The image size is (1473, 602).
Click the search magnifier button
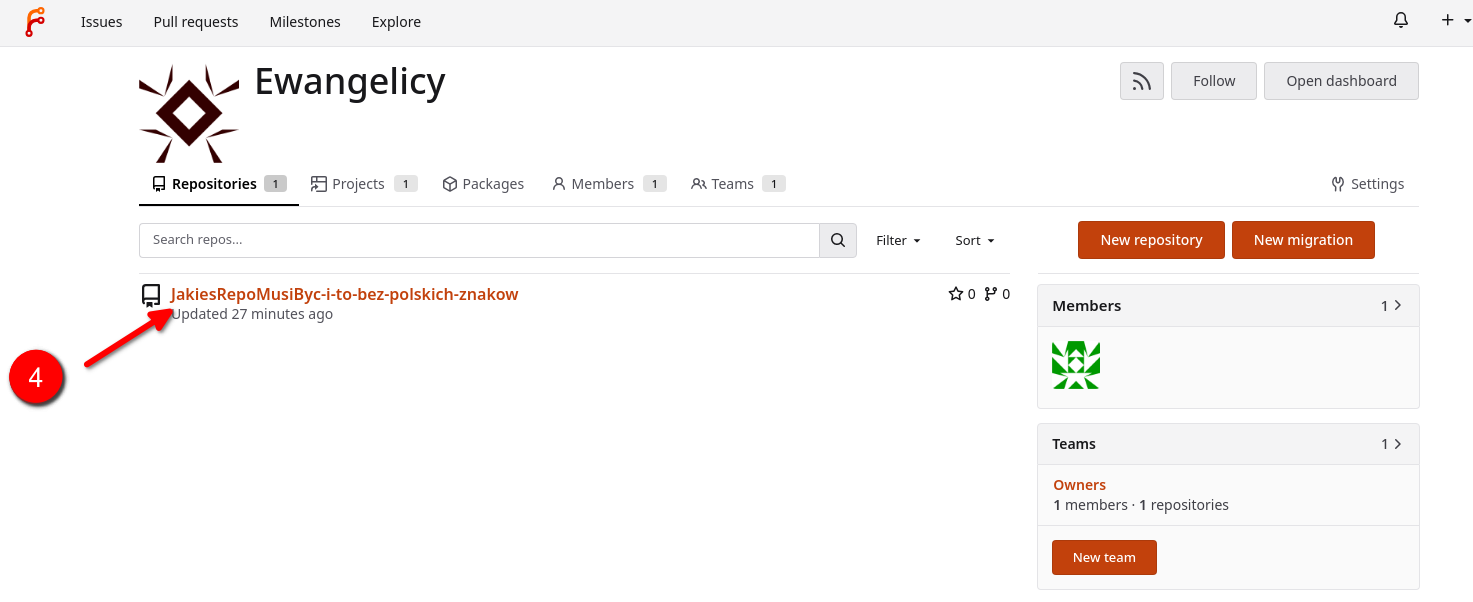coord(838,240)
